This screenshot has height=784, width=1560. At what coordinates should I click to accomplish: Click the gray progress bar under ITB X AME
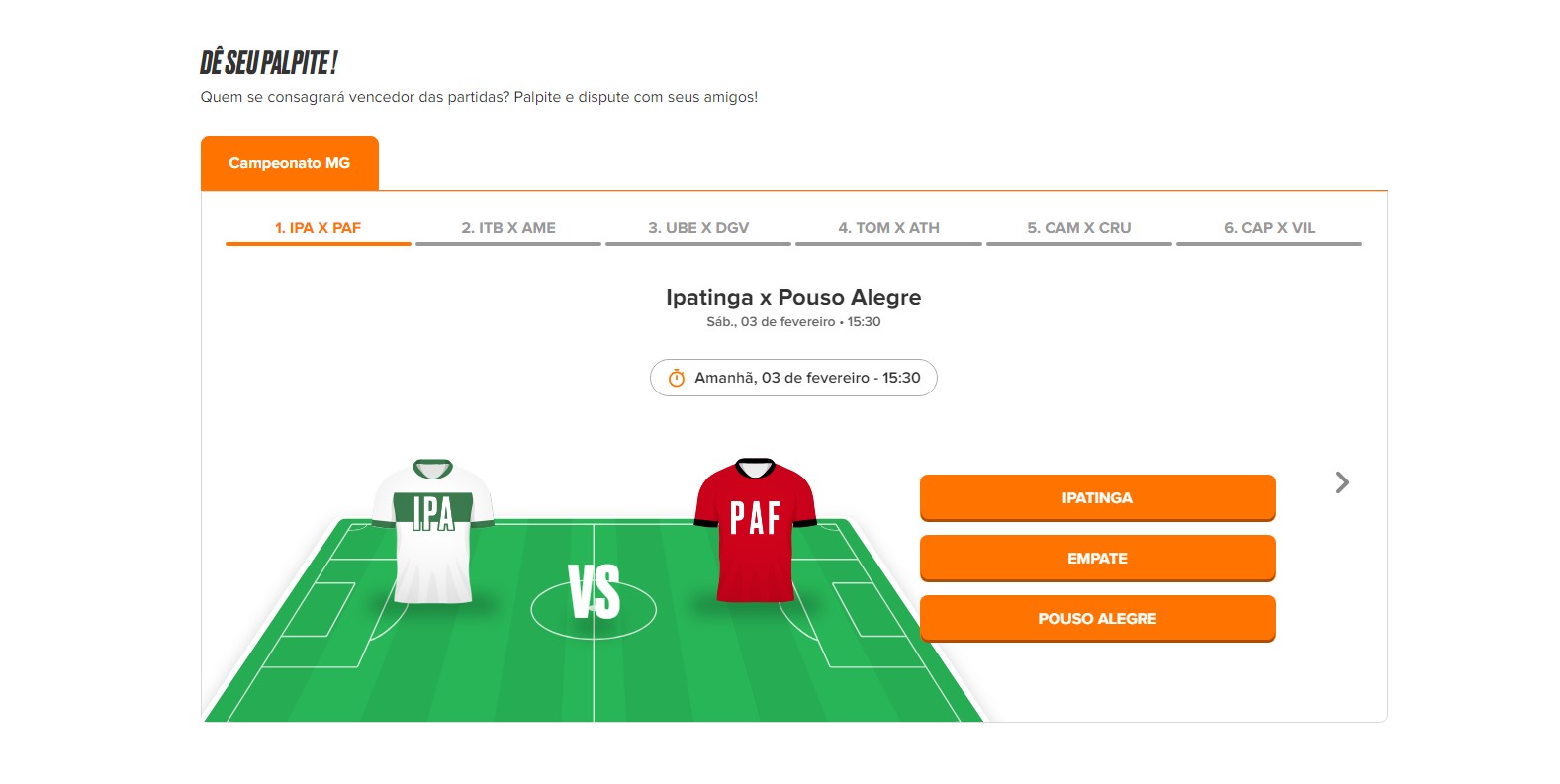click(x=508, y=244)
